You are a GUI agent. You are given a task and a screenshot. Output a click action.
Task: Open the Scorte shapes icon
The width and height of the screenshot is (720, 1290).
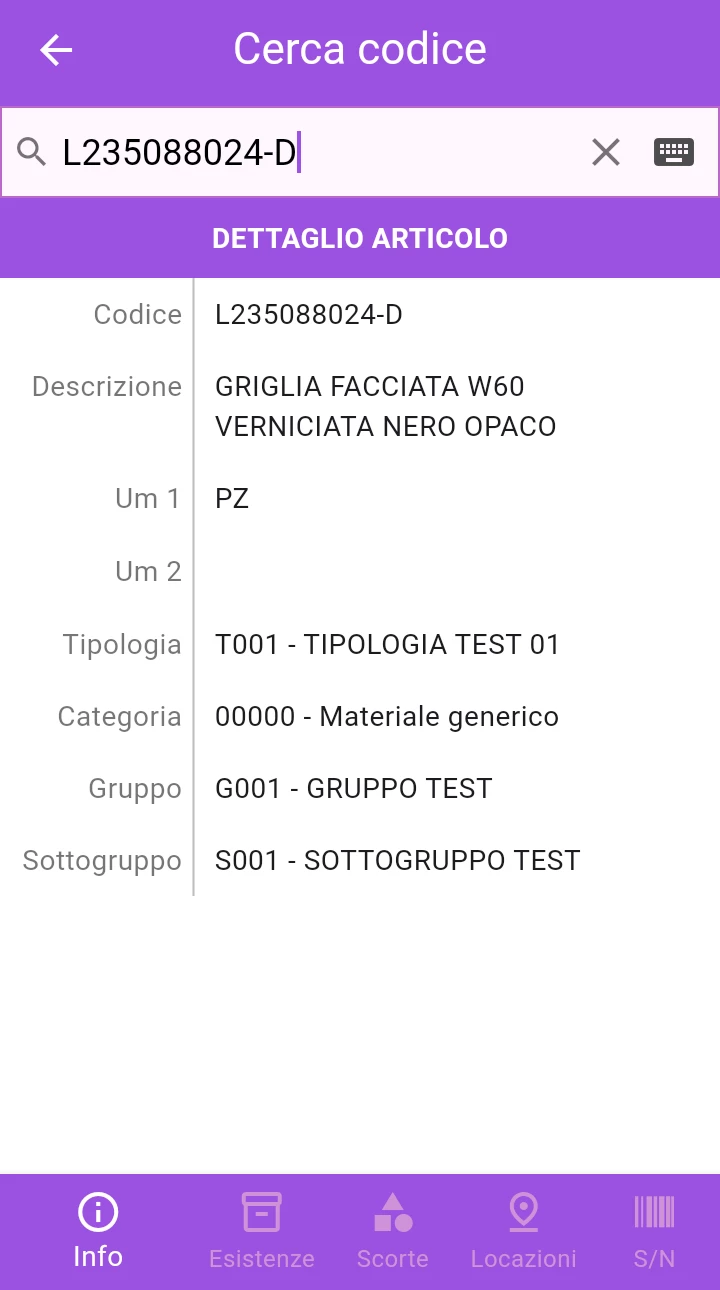point(393,1213)
